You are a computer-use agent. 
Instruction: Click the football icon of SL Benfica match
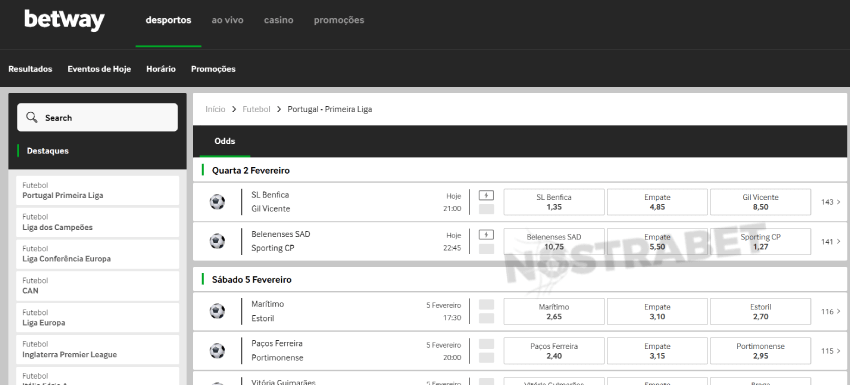point(217,202)
